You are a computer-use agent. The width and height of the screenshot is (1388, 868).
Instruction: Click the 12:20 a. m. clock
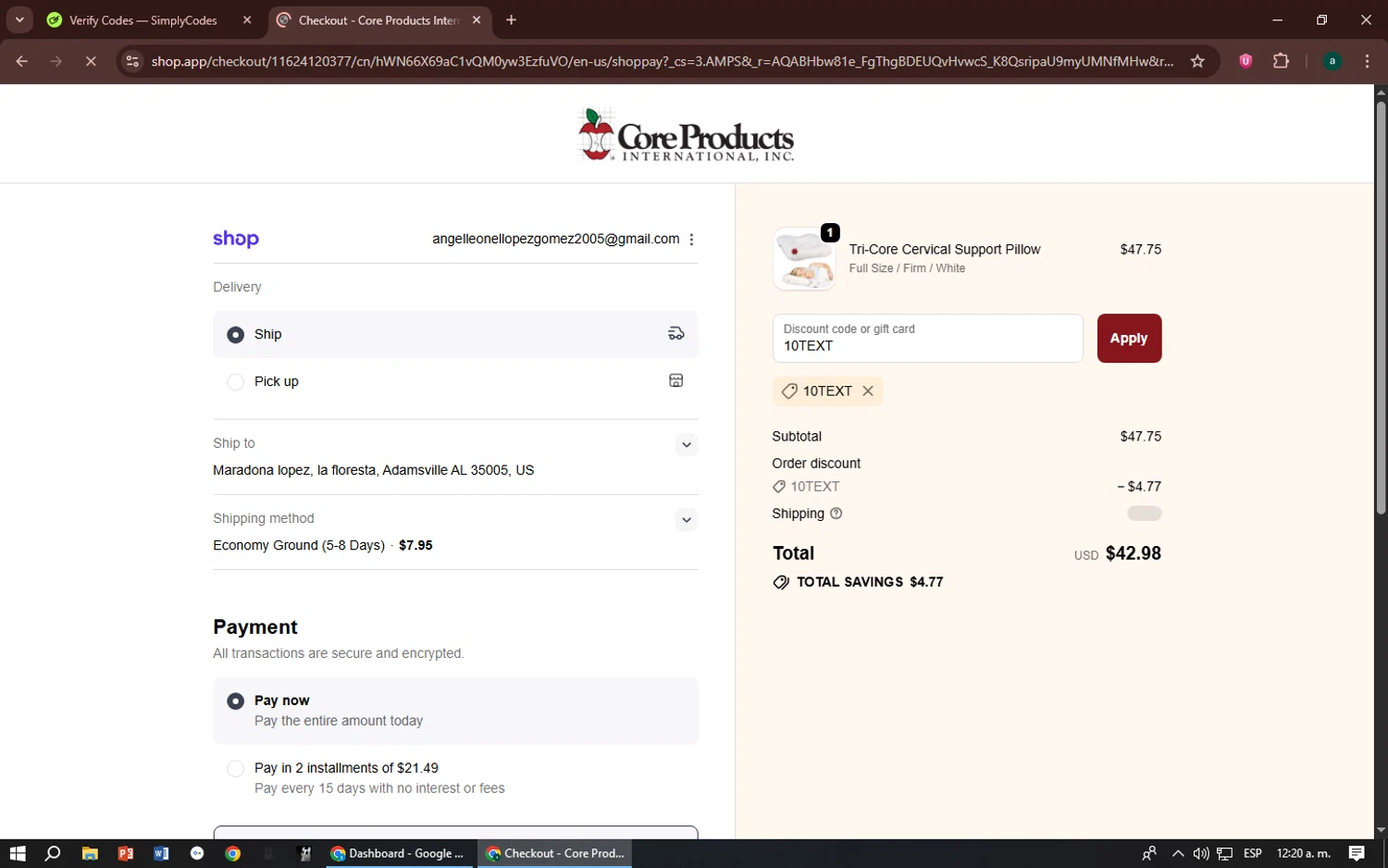click(x=1303, y=853)
